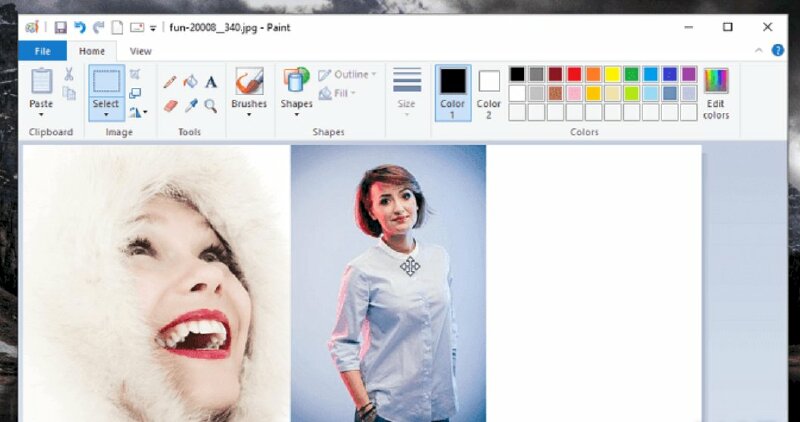Select the Pencil tool

170,82
